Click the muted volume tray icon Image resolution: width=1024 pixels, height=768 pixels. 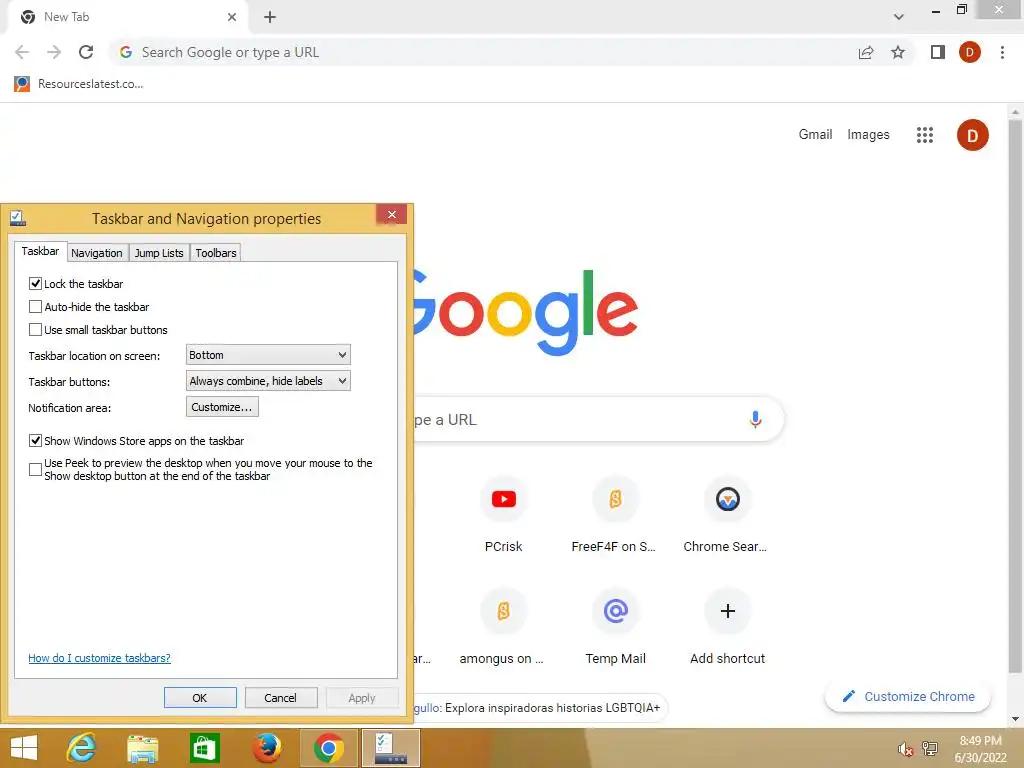(x=905, y=749)
